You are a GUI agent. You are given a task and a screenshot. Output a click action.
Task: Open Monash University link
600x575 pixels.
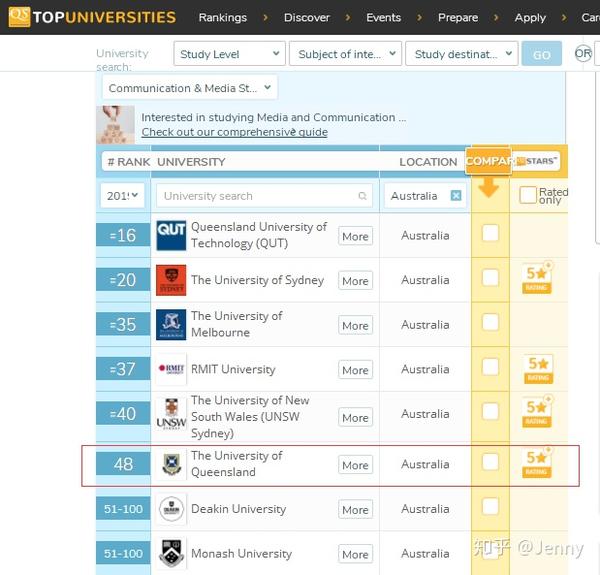click(x=241, y=554)
